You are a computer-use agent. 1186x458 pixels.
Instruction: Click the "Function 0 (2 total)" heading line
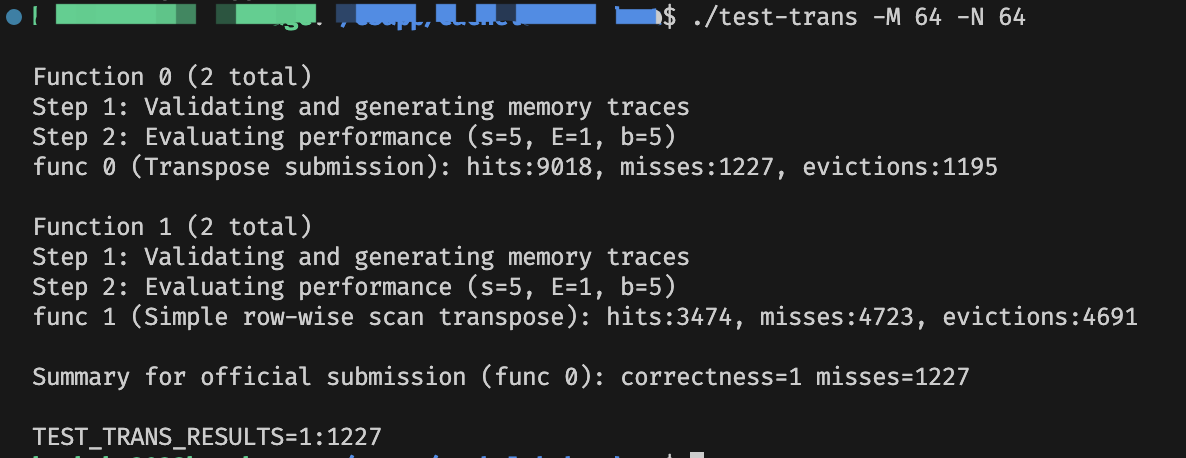[x=172, y=77]
